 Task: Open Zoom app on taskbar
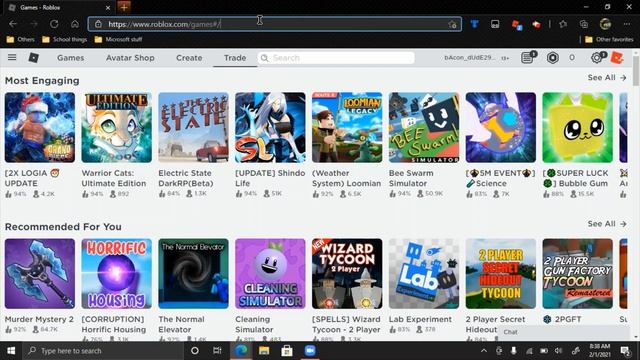tap(310, 351)
